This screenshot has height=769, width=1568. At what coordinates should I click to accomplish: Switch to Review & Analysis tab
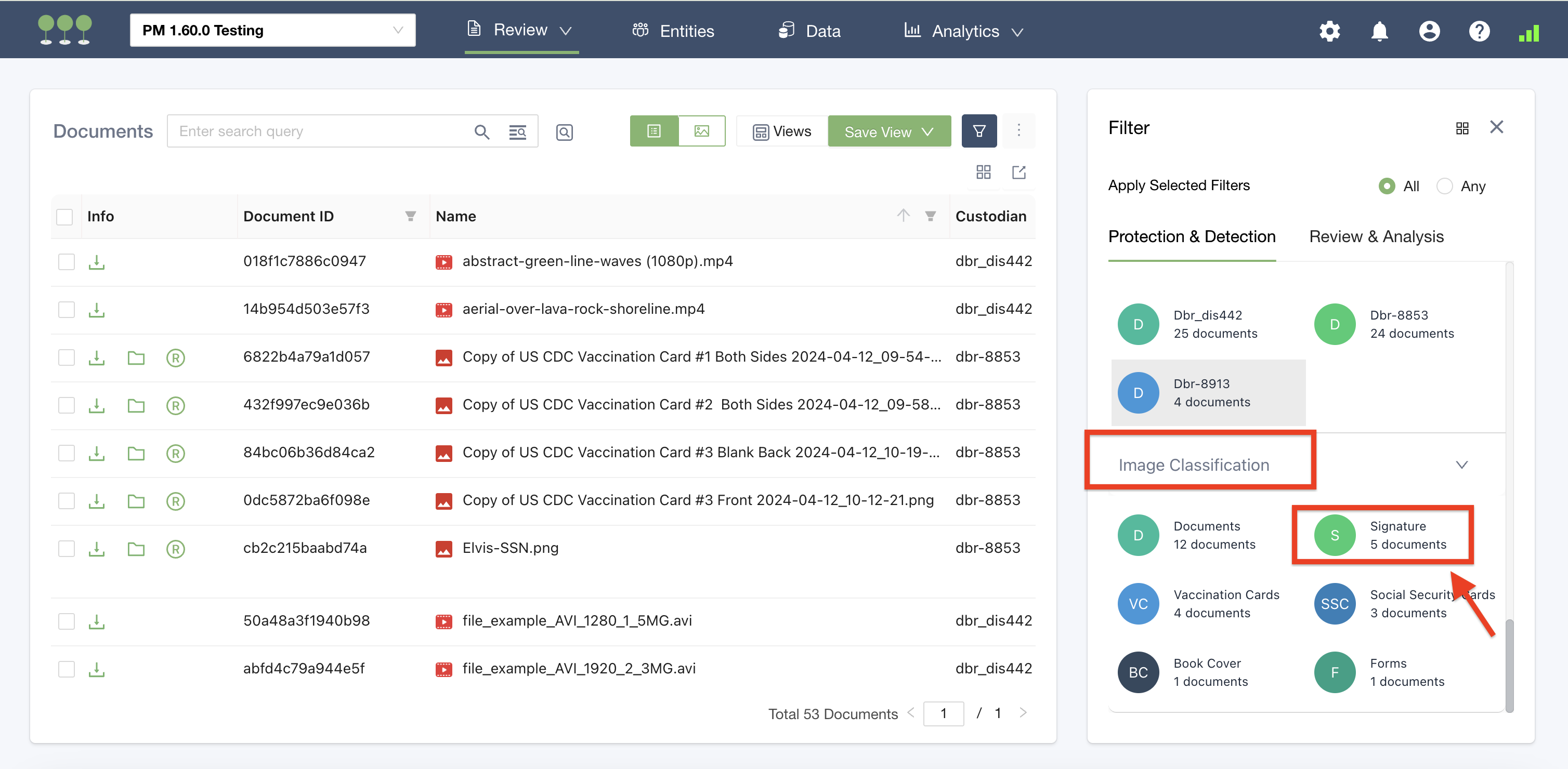coord(1376,236)
